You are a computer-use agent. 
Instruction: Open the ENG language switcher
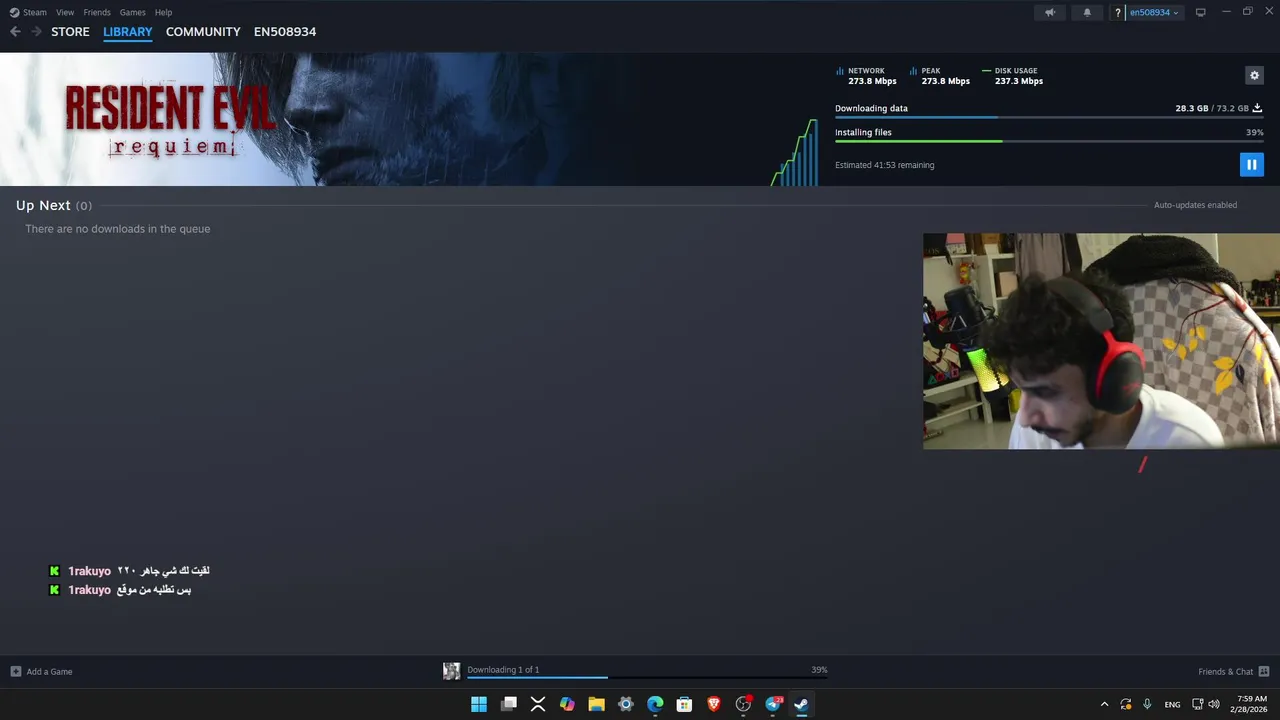[x=1172, y=704]
